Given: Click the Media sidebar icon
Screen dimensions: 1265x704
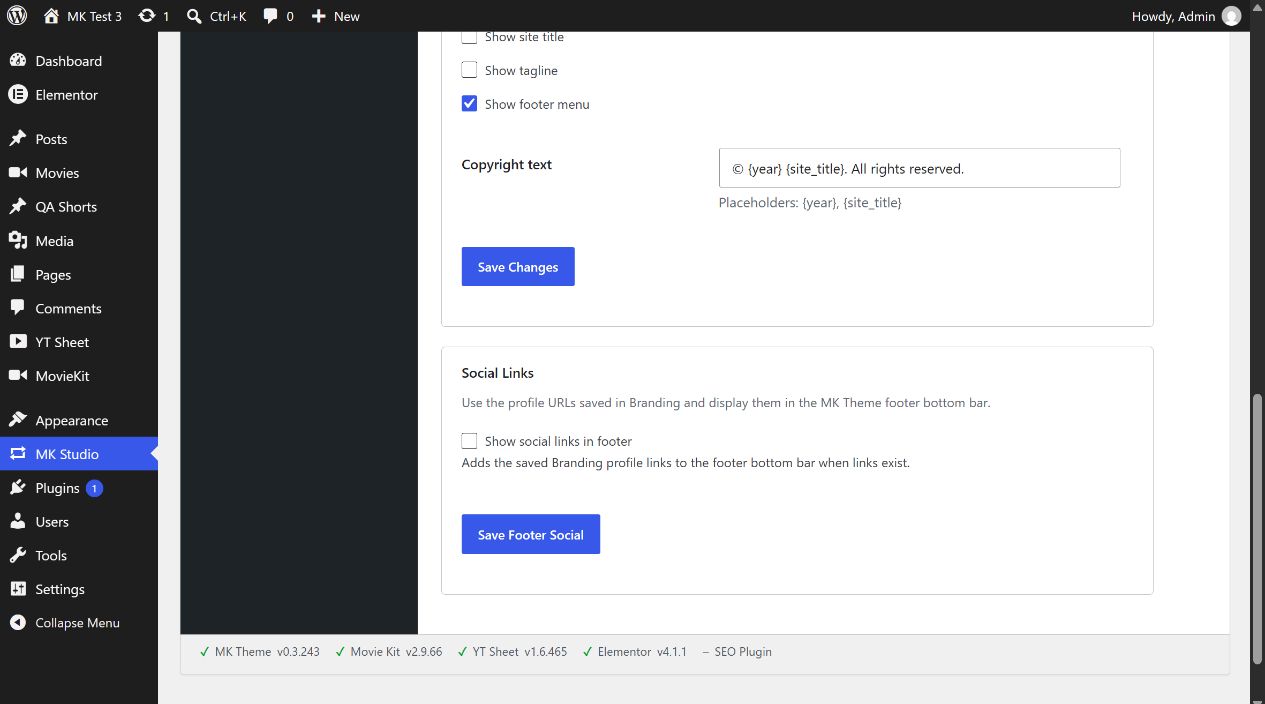Looking at the screenshot, I should 17,241.
